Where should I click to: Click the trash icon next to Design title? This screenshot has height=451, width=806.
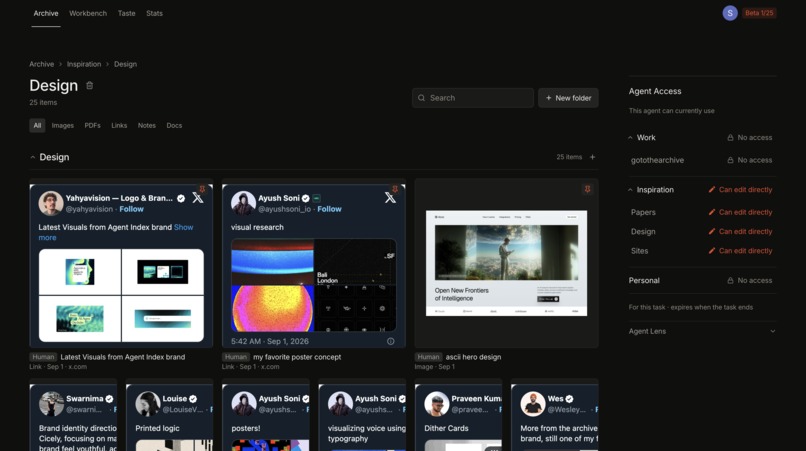pos(89,85)
